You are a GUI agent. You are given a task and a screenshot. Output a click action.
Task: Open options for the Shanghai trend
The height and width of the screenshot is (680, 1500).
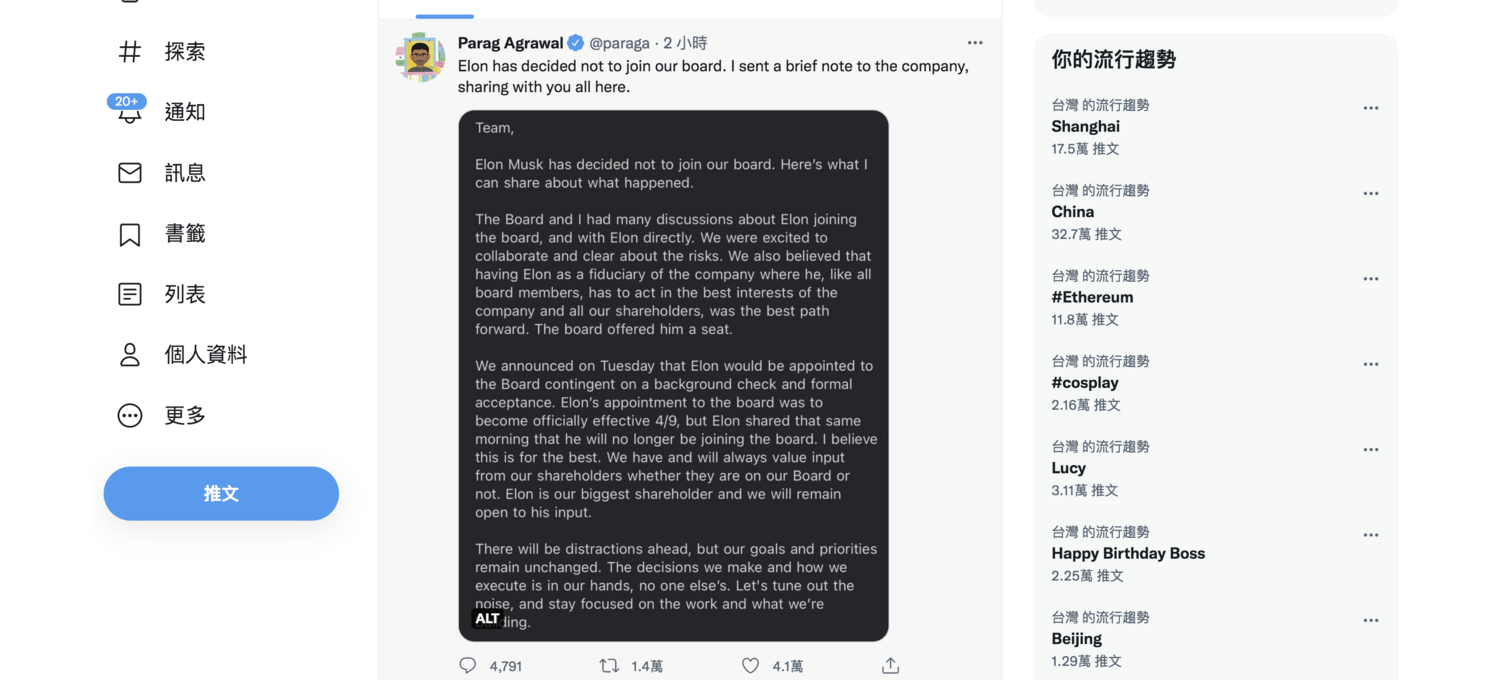point(1371,108)
